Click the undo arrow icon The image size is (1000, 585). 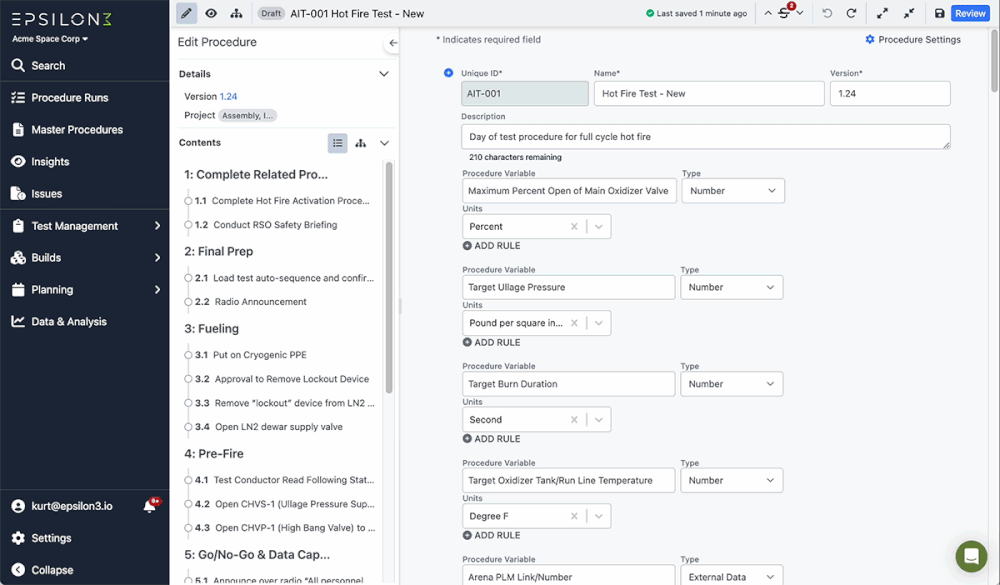tap(827, 13)
